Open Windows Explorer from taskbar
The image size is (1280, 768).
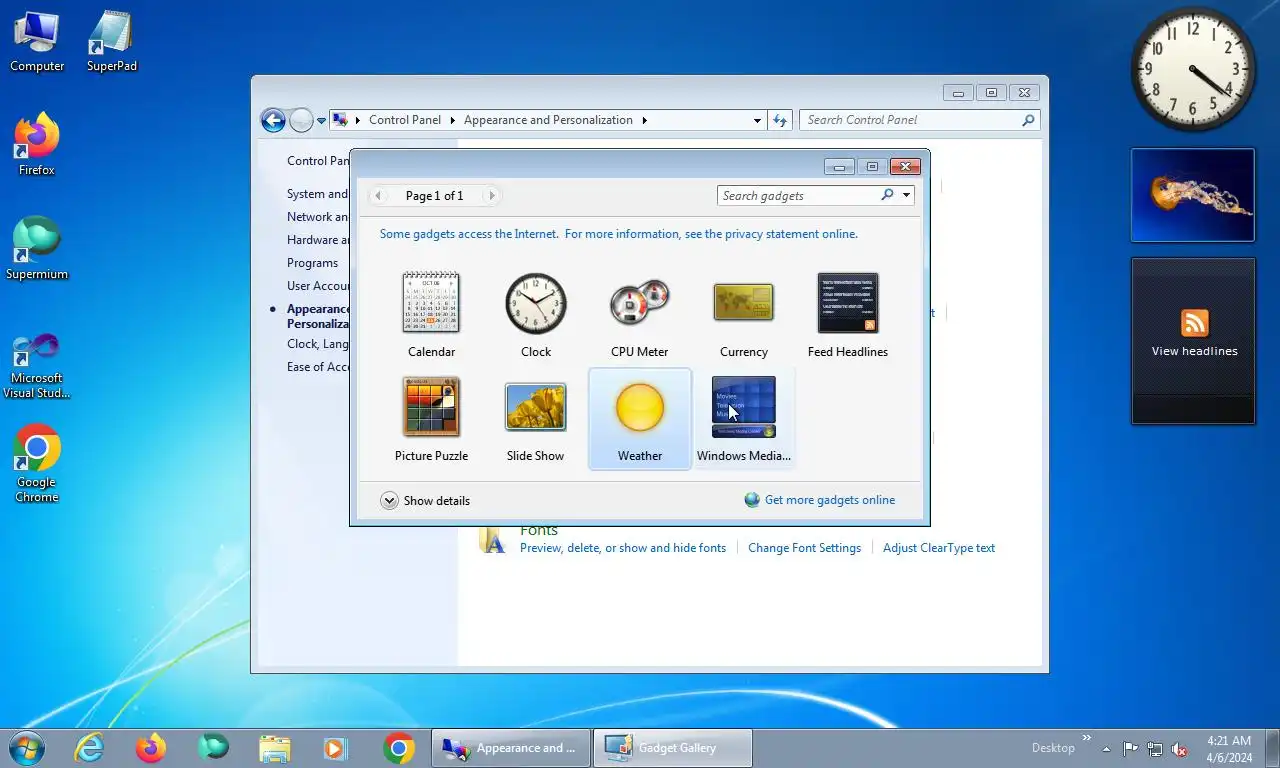[275, 747]
